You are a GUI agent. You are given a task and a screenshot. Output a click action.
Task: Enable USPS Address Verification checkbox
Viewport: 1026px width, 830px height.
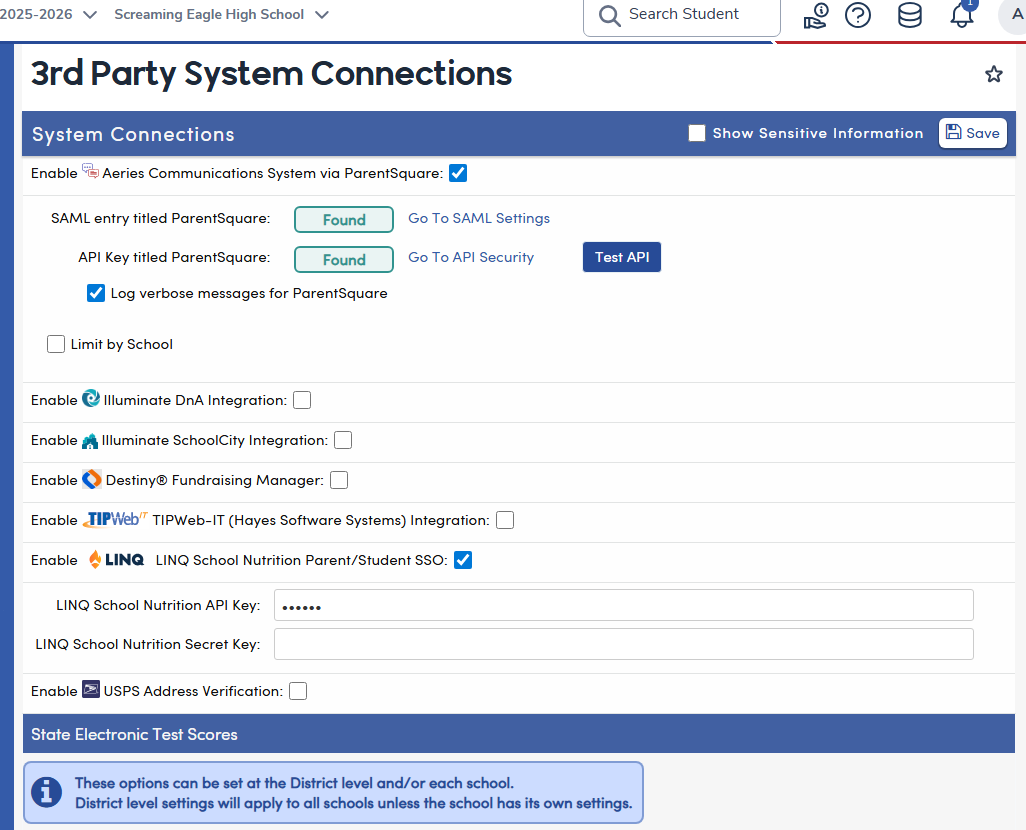tap(298, 691)
